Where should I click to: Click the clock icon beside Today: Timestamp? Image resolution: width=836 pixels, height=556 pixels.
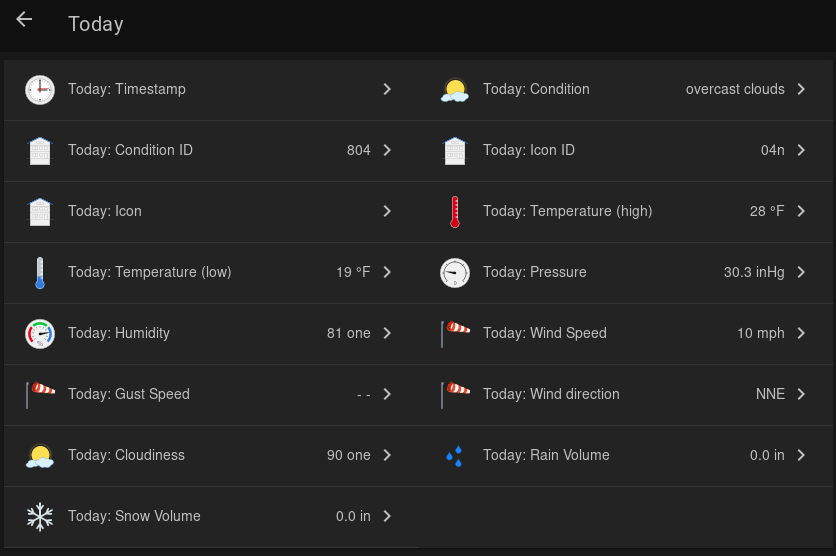[40, 90]
